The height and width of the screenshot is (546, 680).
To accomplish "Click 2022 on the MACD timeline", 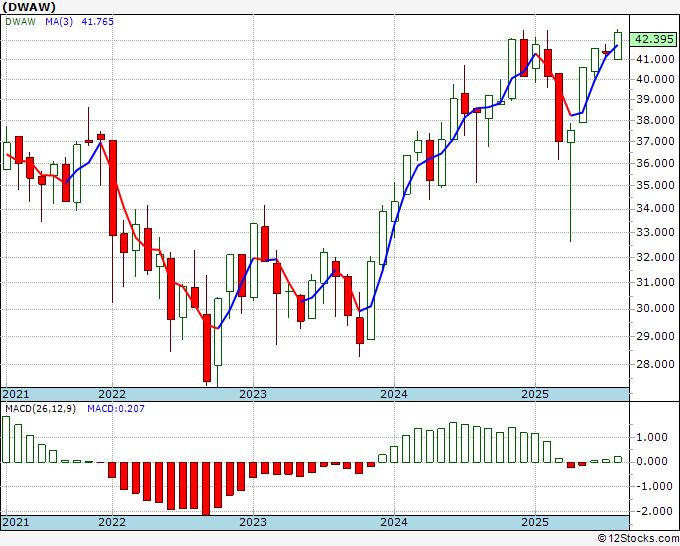I will 112,522.
